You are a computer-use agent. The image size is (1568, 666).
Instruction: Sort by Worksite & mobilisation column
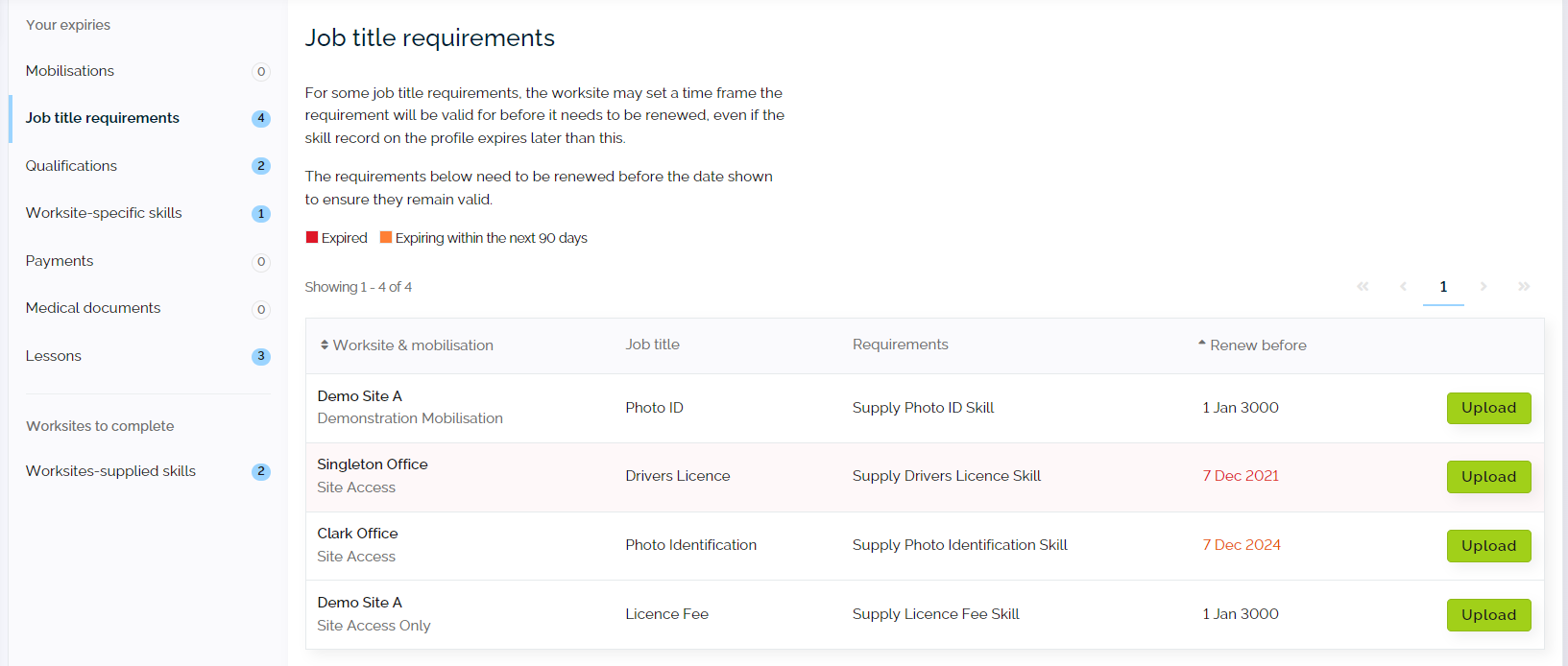pyautogui.click(x=406, y=345)
